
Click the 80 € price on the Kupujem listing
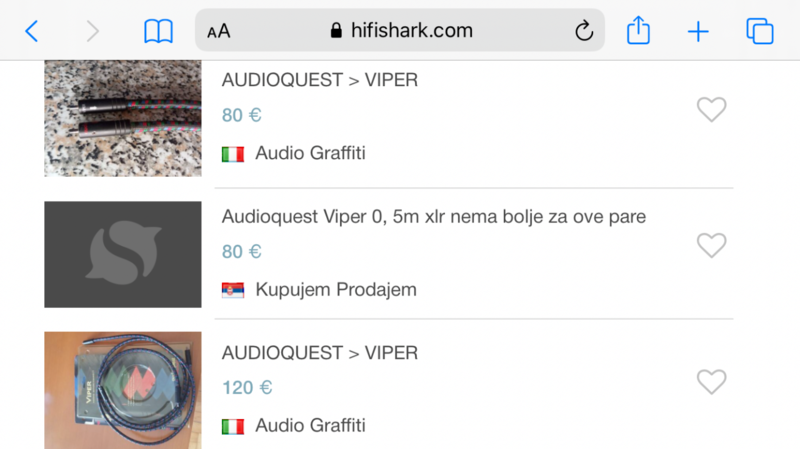[242, 252]
